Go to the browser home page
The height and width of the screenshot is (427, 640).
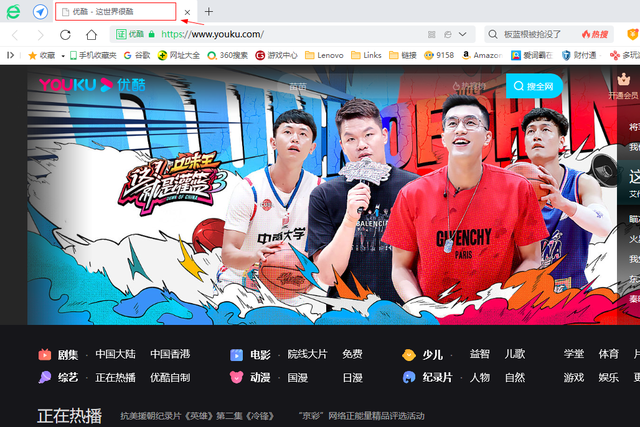pos(91,35)
